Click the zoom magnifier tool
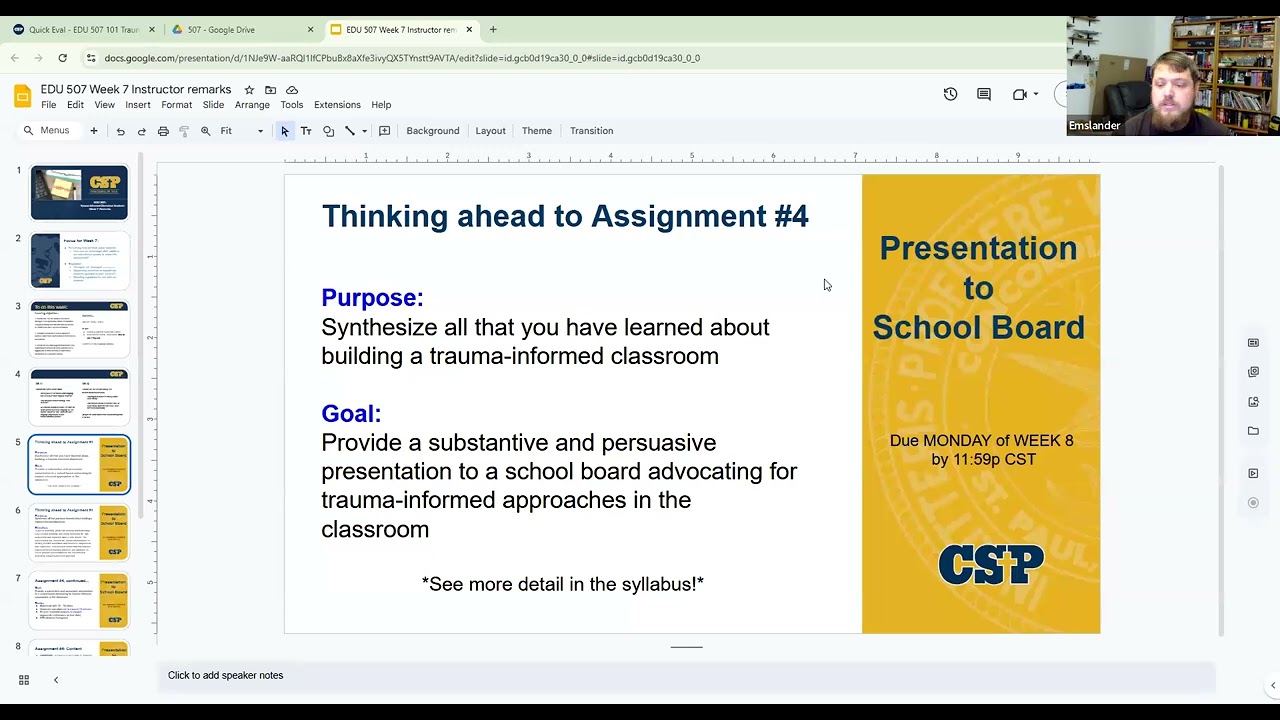Viewport: 1280px width, 720px height. coord(205,131)
